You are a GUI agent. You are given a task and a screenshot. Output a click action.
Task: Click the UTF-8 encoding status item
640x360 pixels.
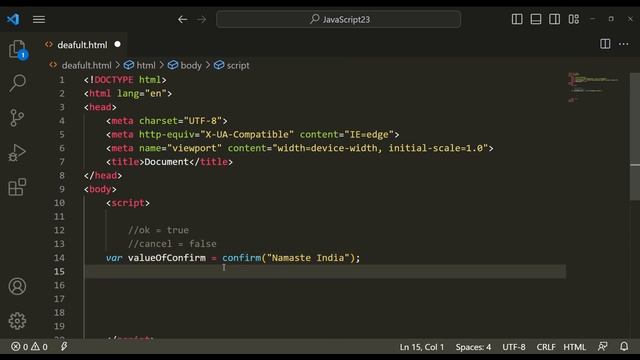pyautogui.click(x=513, y=347)
